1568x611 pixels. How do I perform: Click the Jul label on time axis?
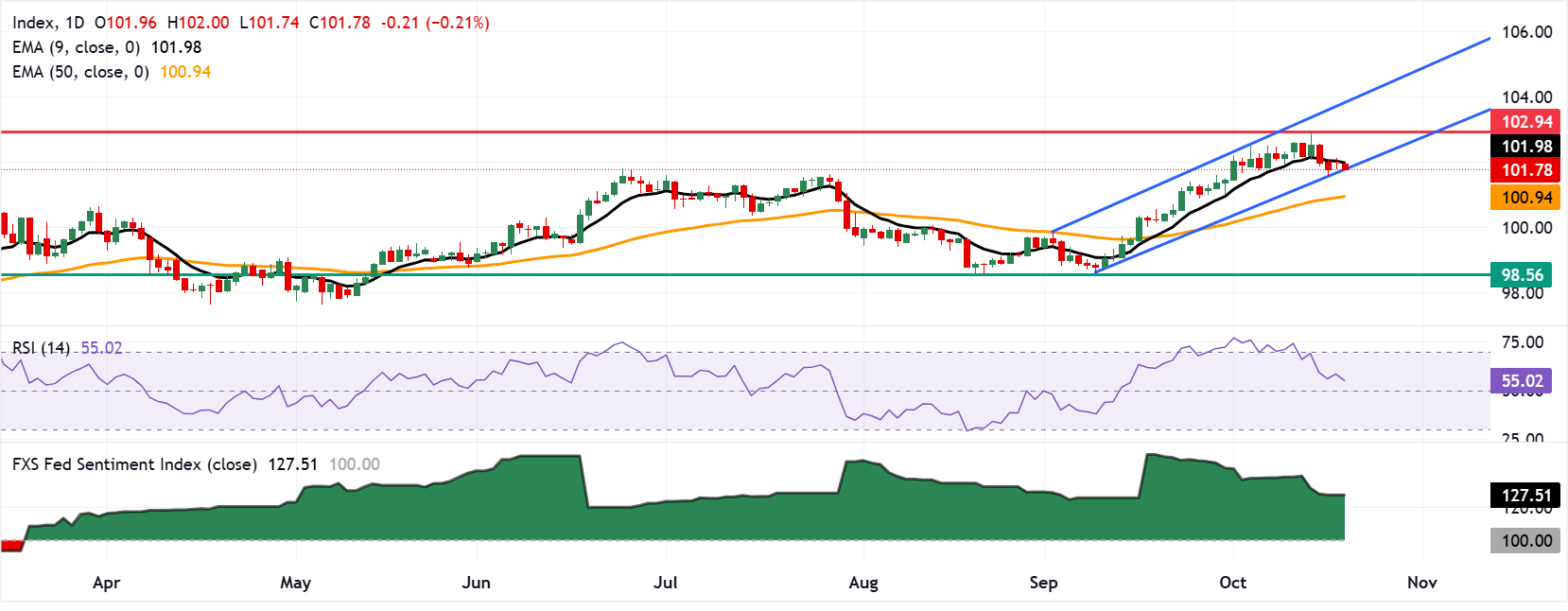click(x=666, y=583)
